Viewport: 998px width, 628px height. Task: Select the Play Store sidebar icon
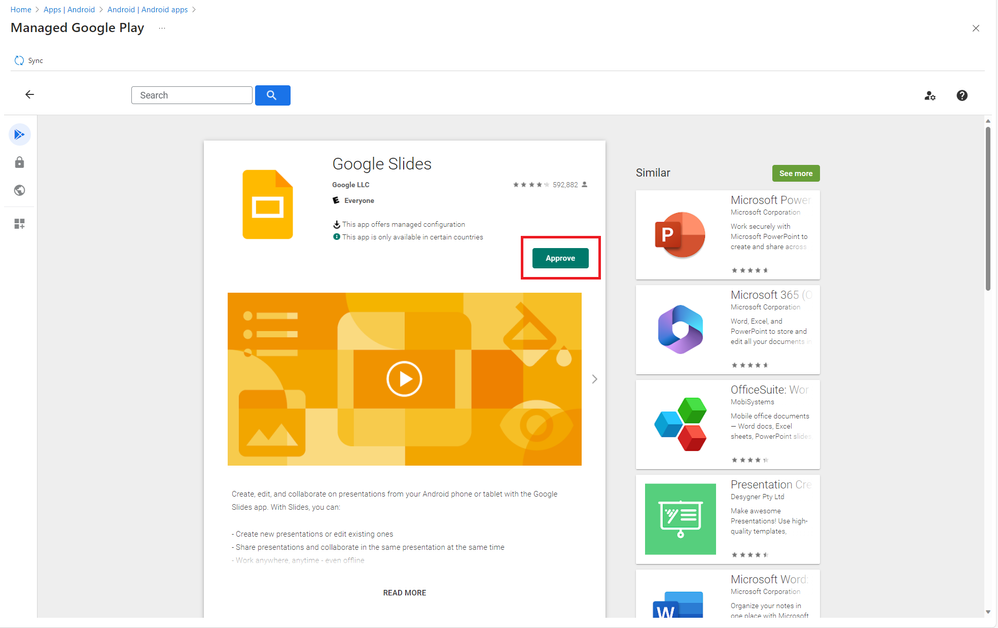tap(20, 134)
